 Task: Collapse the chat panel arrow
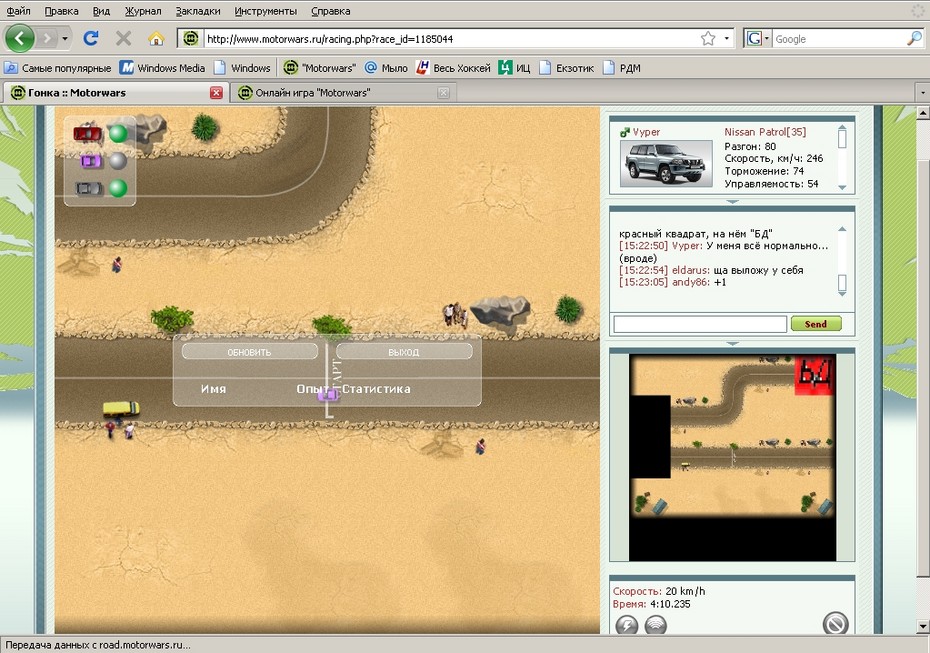point(732,343)
